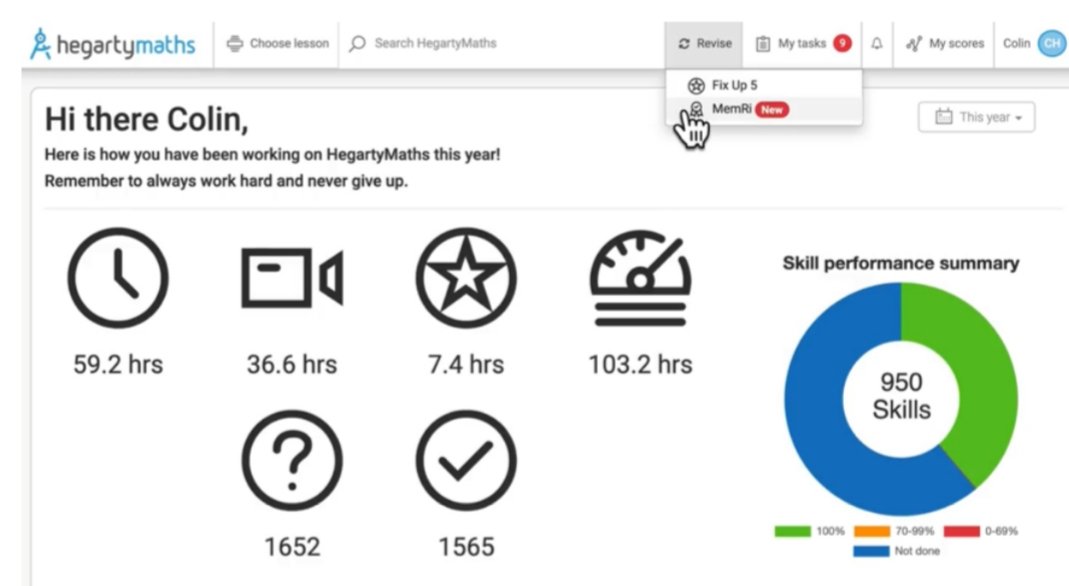The height and width of the screenshot is (586, 1069).
Task: Select Fix Up 5 from Revise menu
Action: click(x=764, y=85)
